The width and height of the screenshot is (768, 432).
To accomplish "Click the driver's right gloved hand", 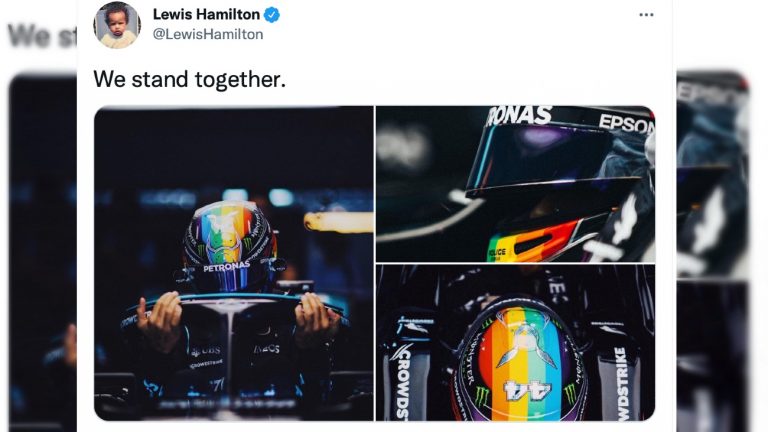I will click(x=159, y=320).
